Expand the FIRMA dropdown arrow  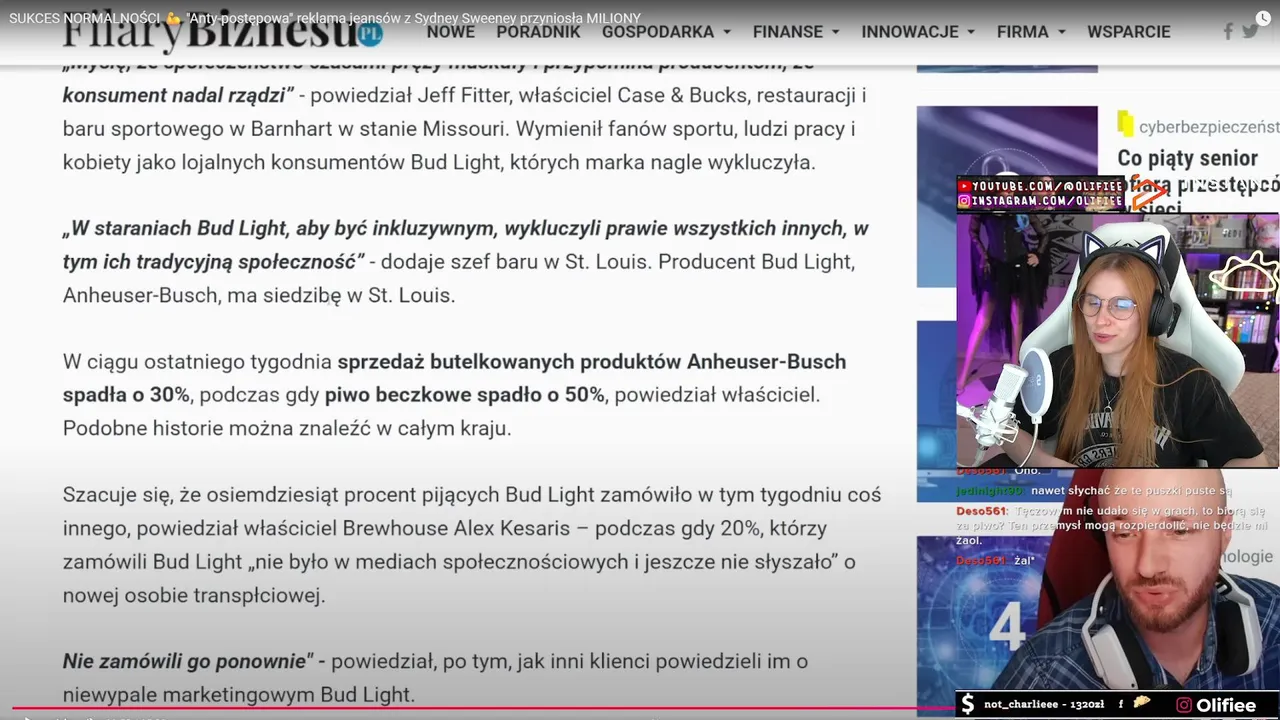[x=1061, y=33]
